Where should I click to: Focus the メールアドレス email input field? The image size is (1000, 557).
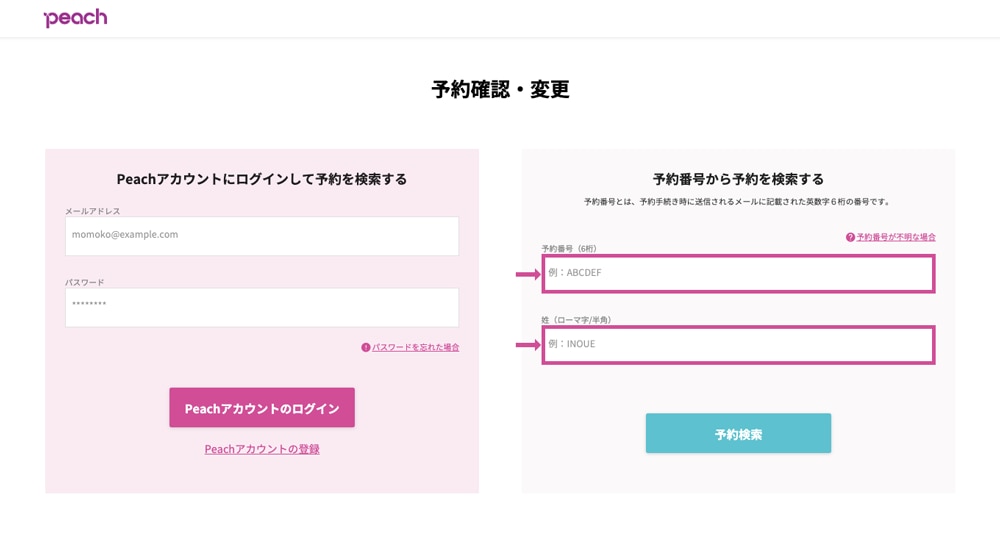click(261, 236)
